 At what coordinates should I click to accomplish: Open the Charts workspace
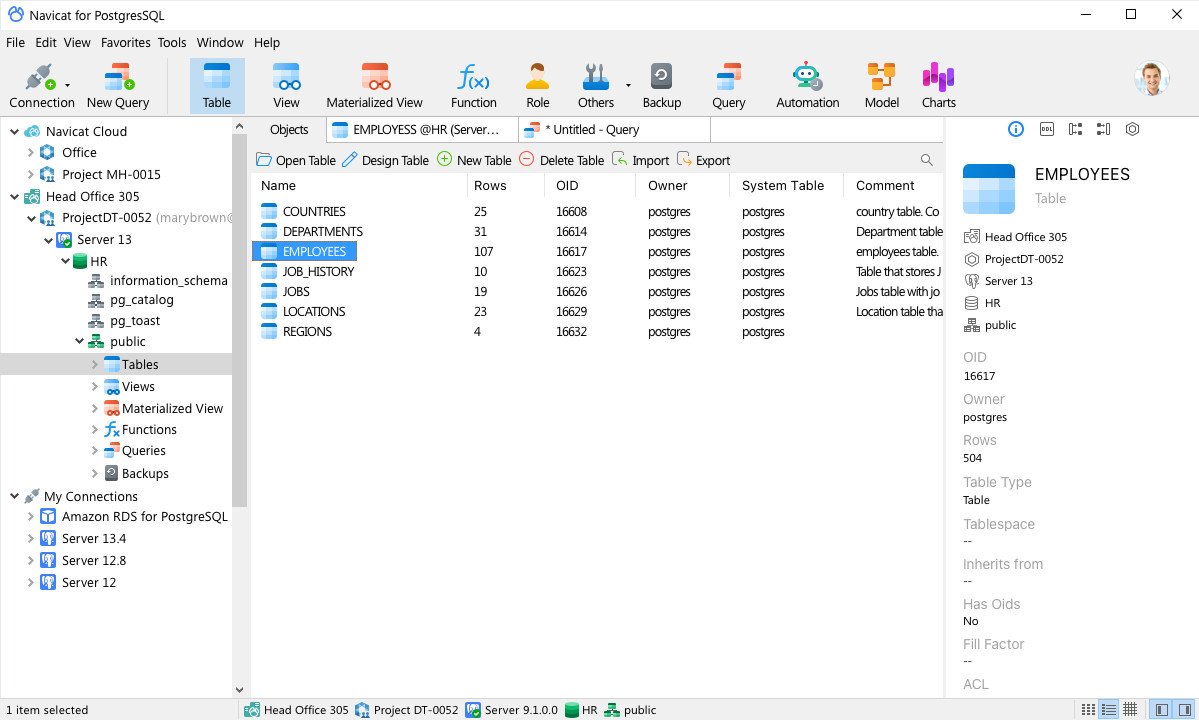(x=938, y=85)
